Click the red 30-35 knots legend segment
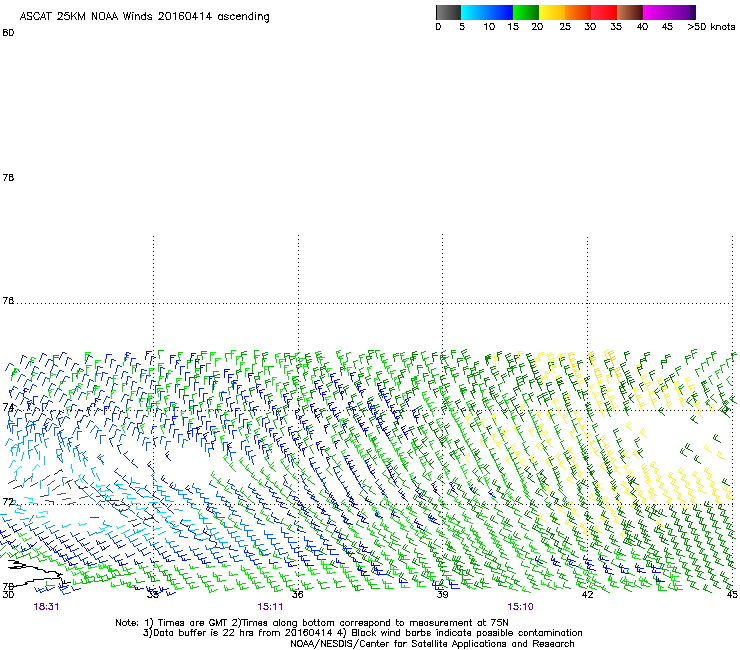740x650 pixels. coord(604,12)
